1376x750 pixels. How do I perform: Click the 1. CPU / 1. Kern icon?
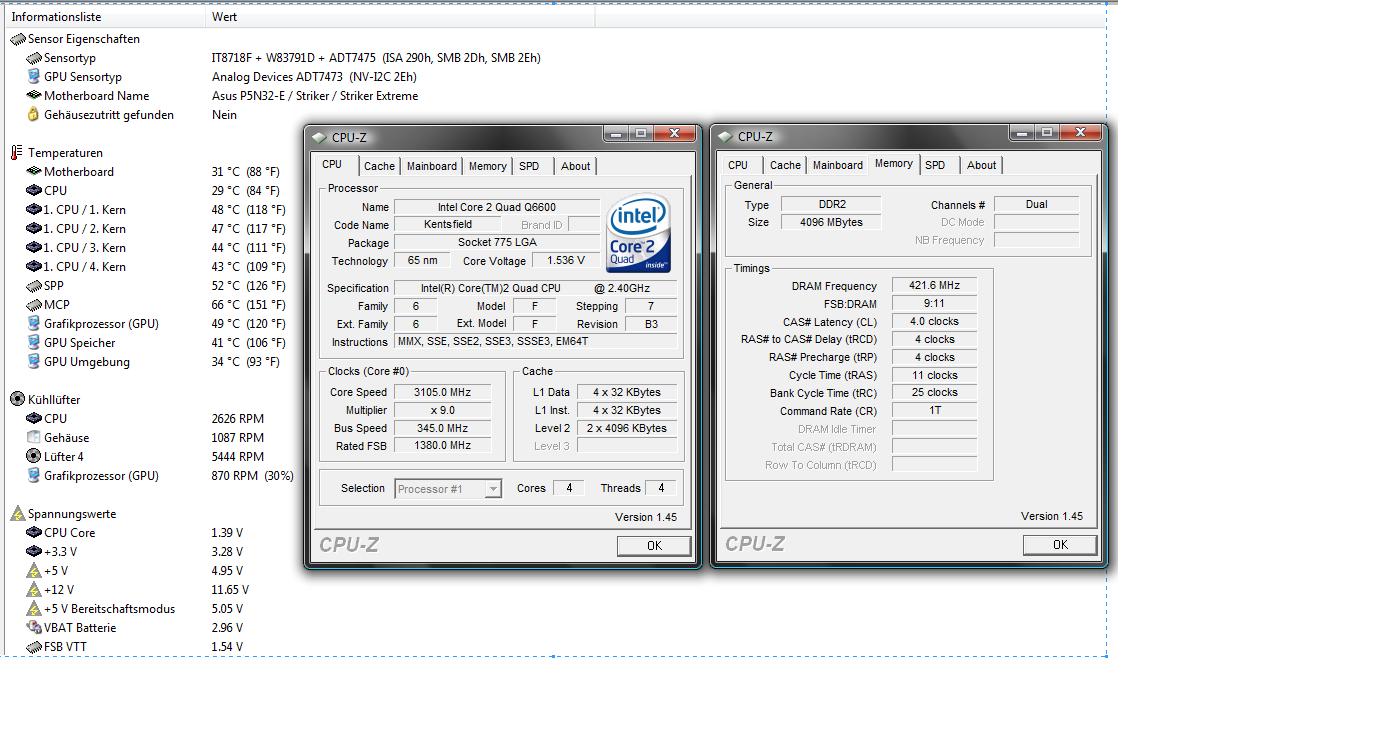pyautogui.click(x=34, y=210)
